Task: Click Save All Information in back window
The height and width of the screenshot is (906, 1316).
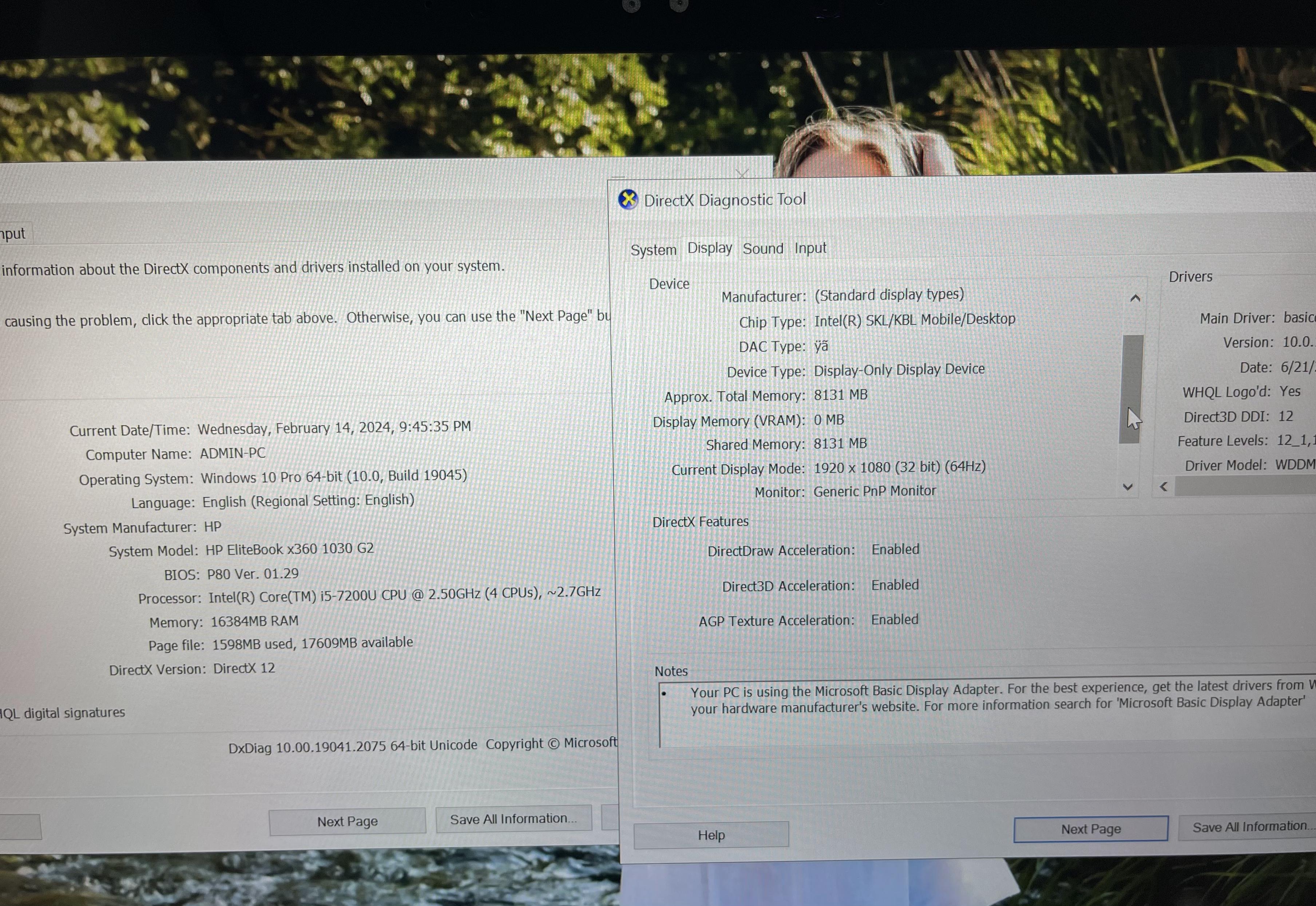Action: pyautogui.click(x=513, y=819)
